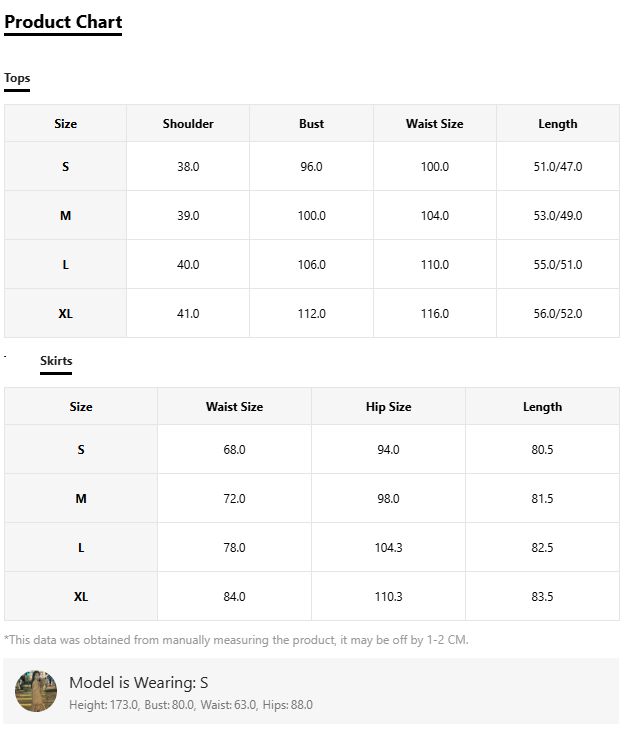Select the XL row in Tops table
Screen dimensions: 624x734
click(312, 314)
